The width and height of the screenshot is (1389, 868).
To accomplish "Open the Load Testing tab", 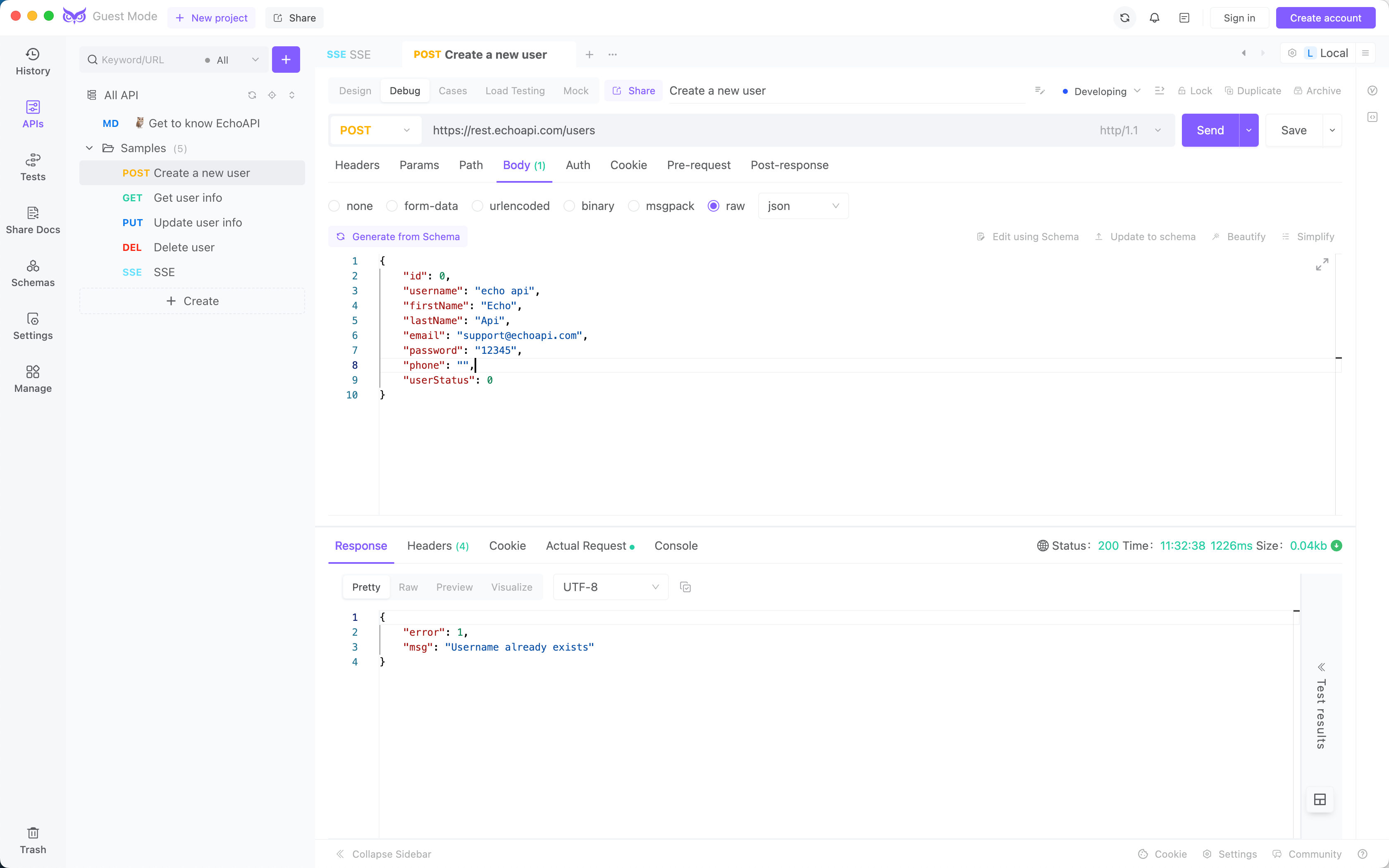I will point(515,91).
